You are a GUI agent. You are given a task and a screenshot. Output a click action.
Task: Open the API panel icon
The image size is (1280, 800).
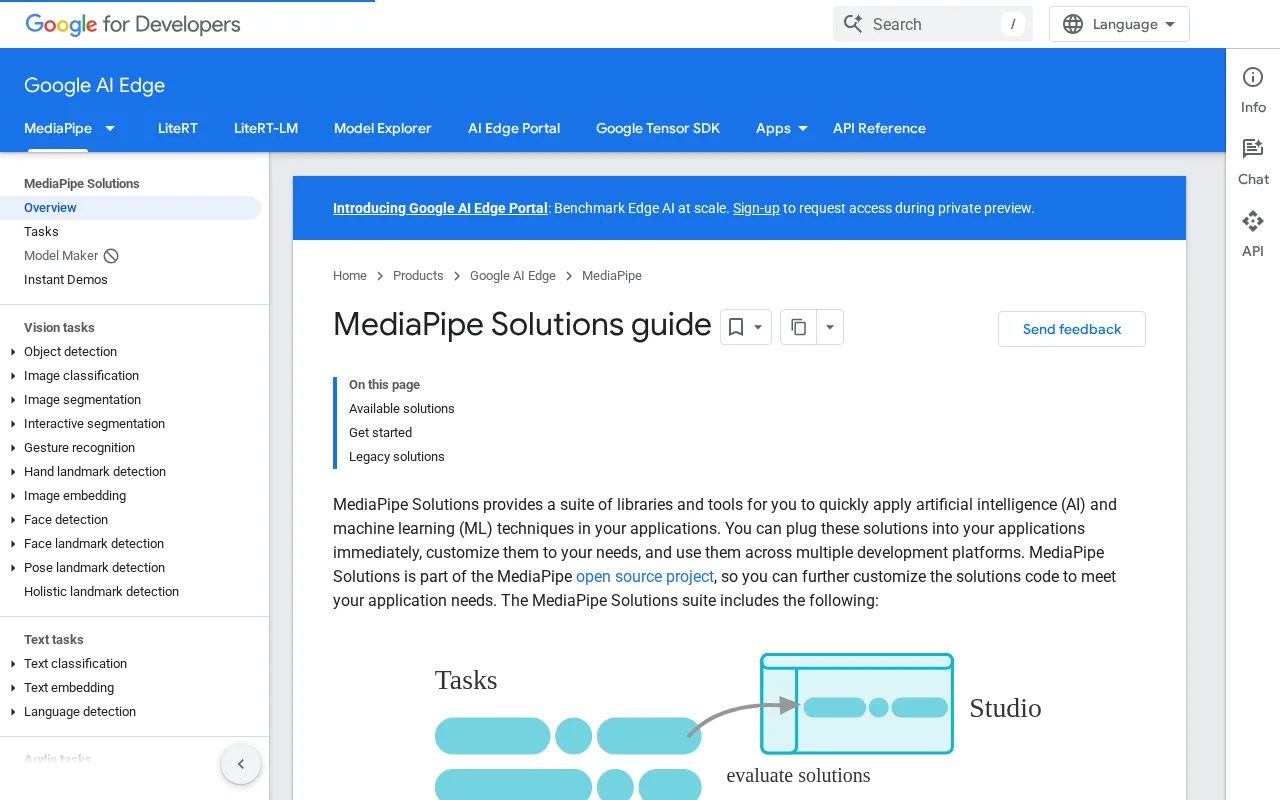click(1253, 221)
